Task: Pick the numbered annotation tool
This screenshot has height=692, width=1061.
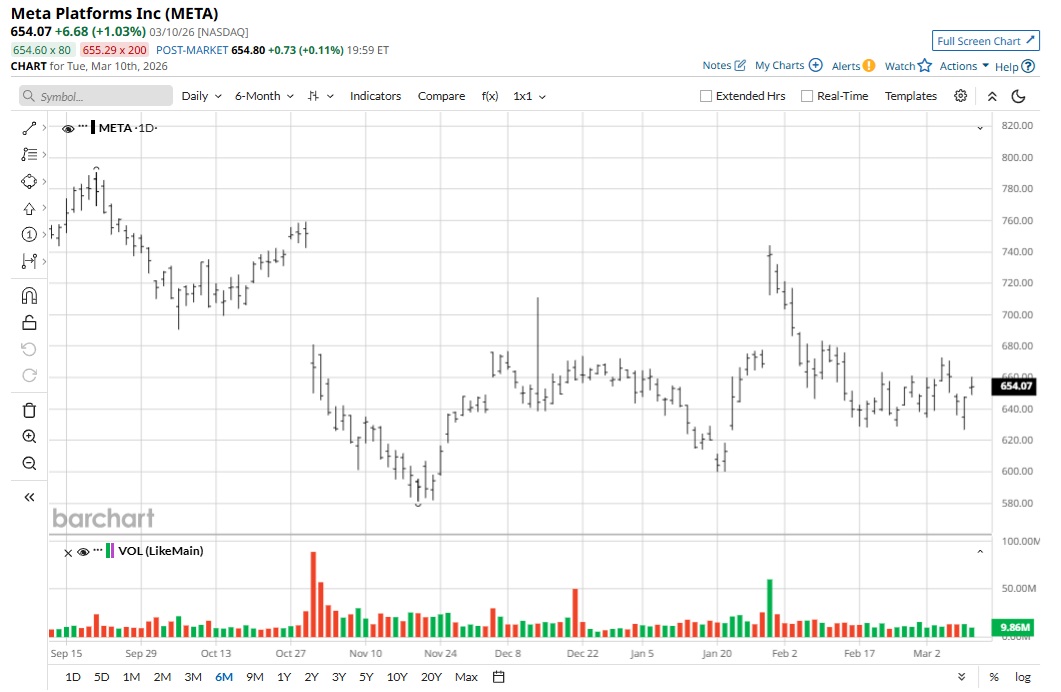Action: [x=29, y=235]
